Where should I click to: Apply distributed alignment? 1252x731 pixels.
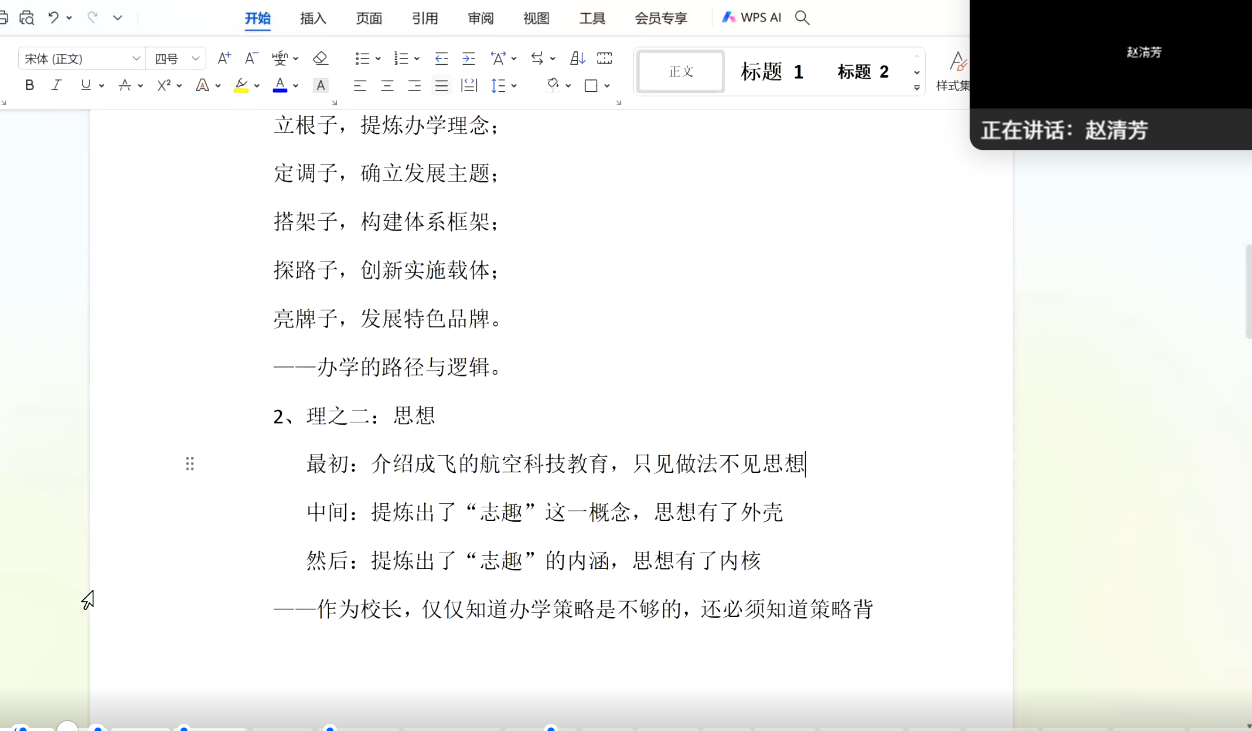[468, 86]
